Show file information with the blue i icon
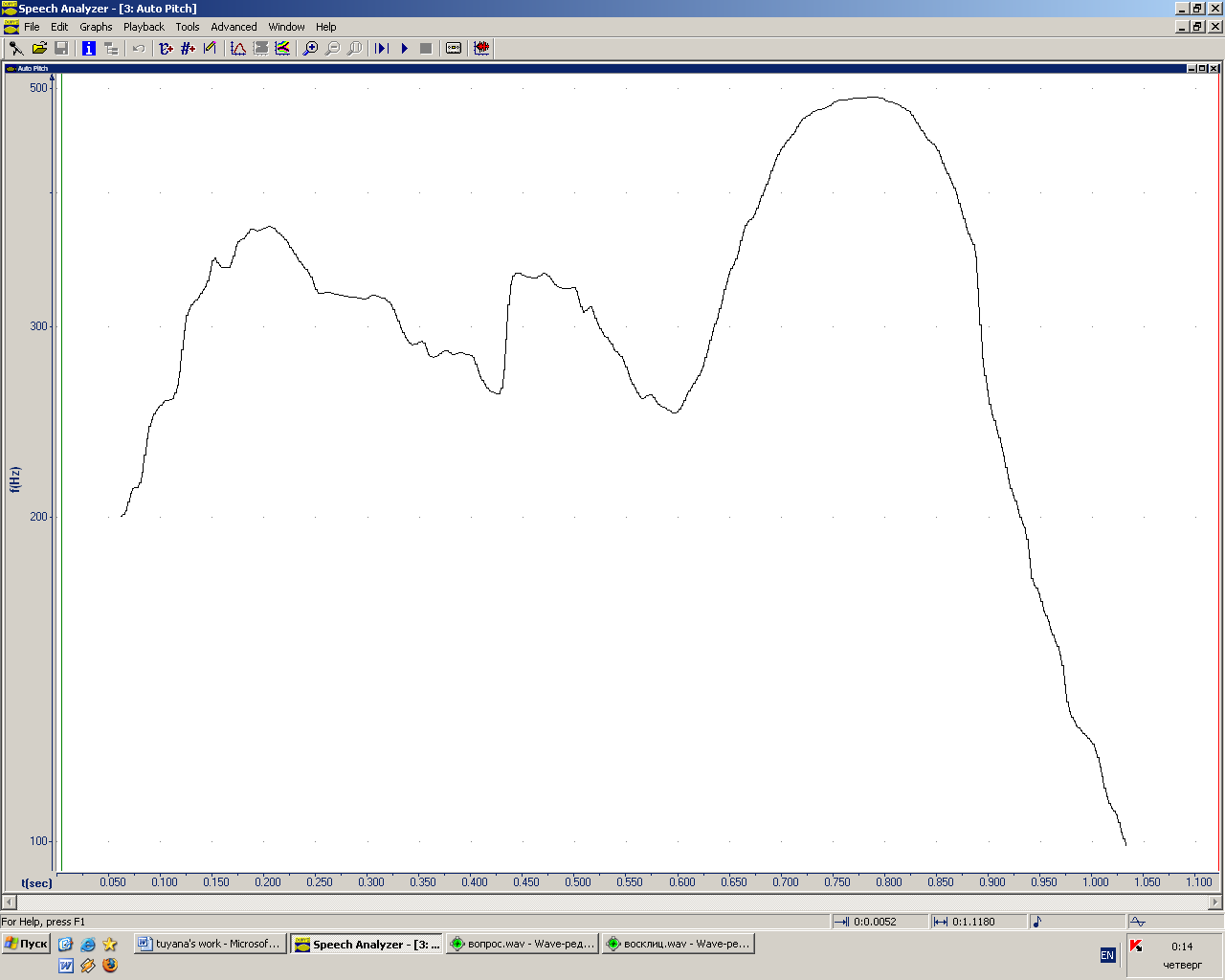This screenshot has height=980, width=1225. pyautogui.click(x=89, y=48)
